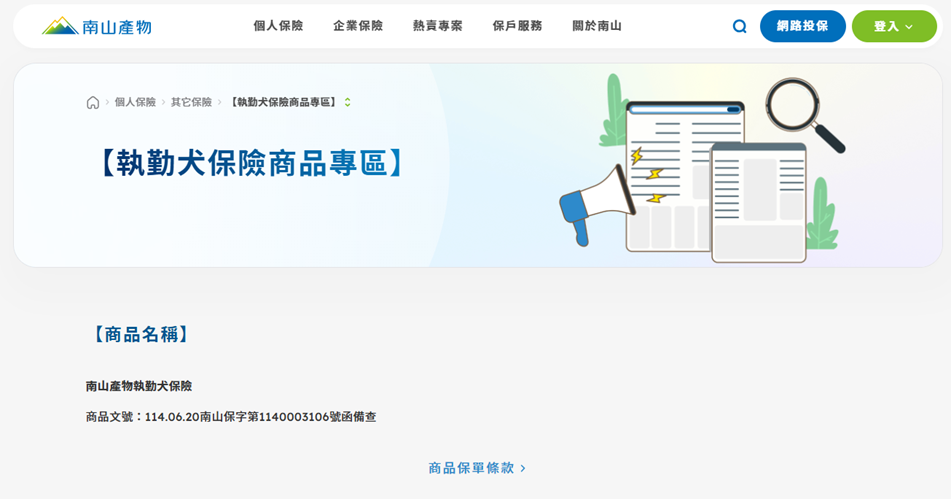Open the 熱賣專案 menu
This screenshot has height=499, width=951.
(x=438, y=26)
